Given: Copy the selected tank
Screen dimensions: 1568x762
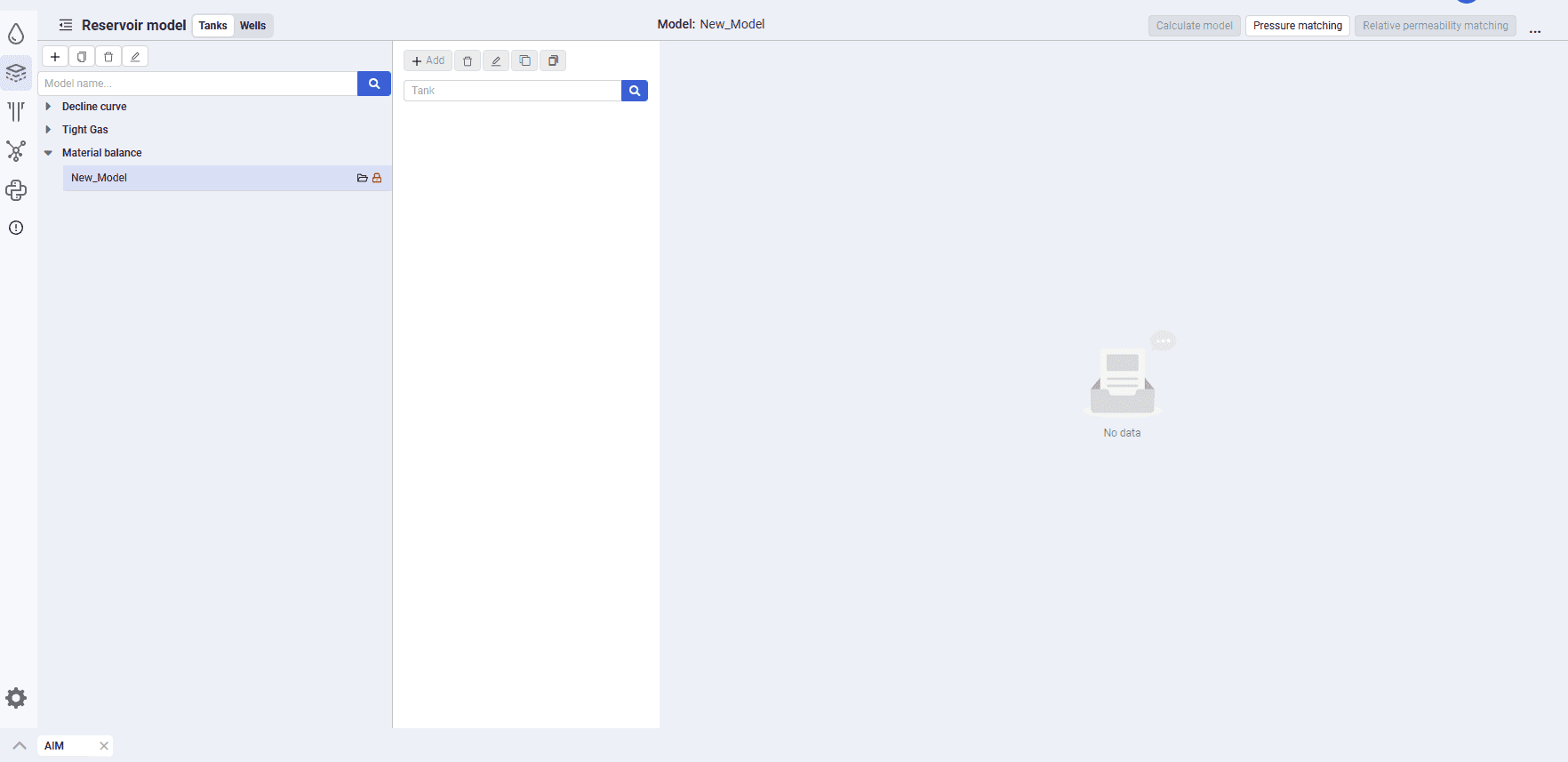Looking at the screenshot, I should (x=524, y=60).
